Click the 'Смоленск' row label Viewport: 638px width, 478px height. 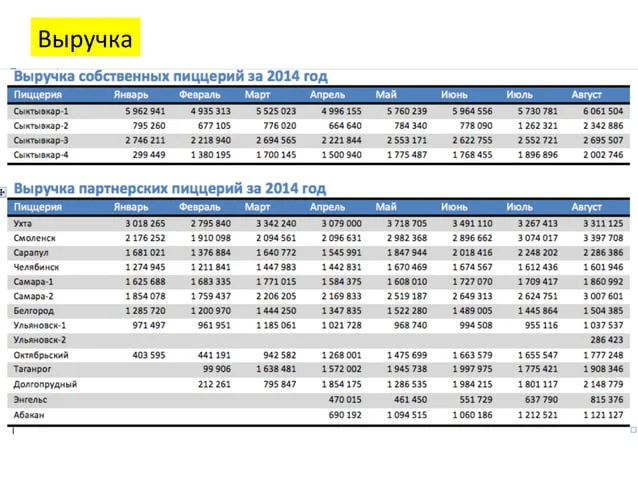[34, 238]
